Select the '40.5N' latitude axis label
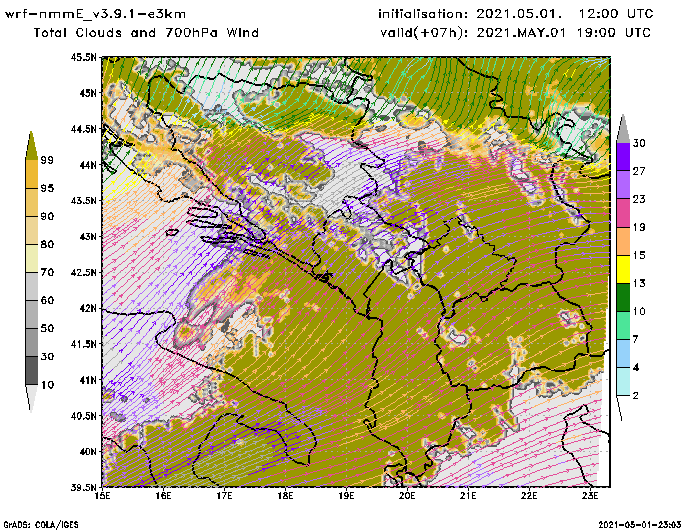 click(83, 416)
